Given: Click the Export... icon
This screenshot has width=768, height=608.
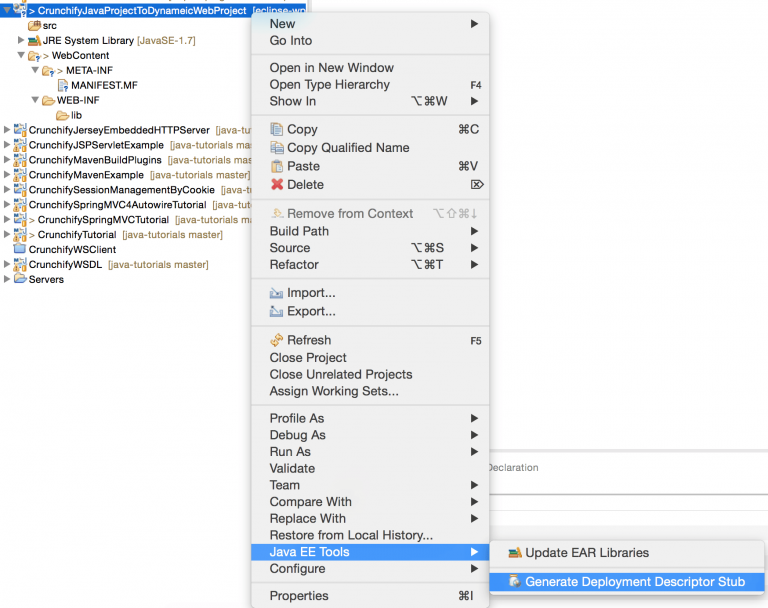Looking at the screenshot, I should coord(277,311).
